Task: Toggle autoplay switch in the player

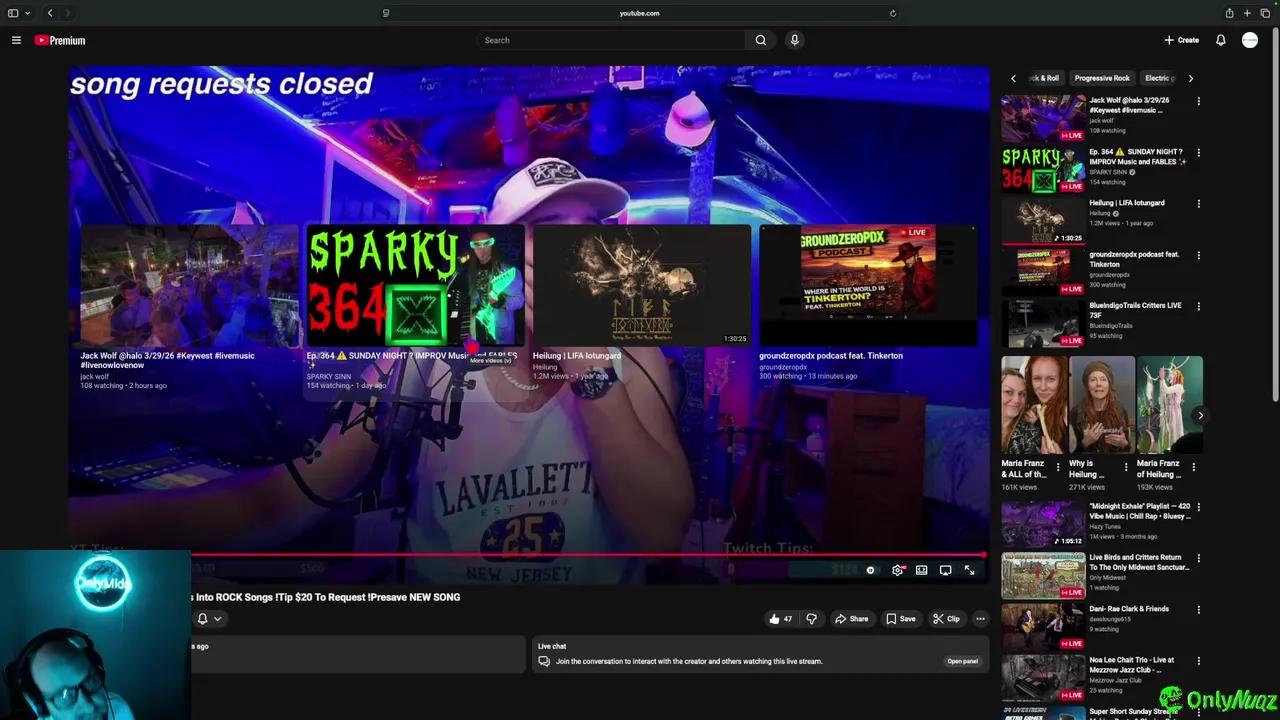Action: 870,570
